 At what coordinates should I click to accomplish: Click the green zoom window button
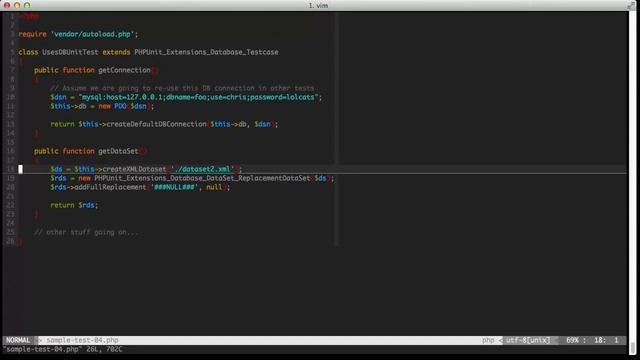click(27, 5)
